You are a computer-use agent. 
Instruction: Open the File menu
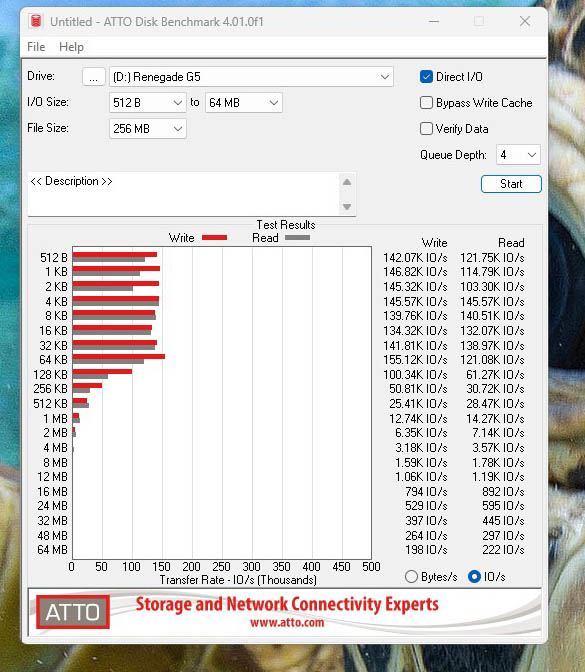point(36,47)
